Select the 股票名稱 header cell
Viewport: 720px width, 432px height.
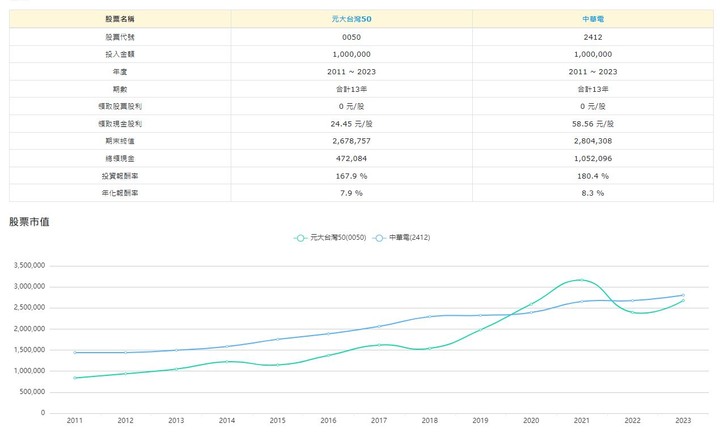tap(120, 19)
